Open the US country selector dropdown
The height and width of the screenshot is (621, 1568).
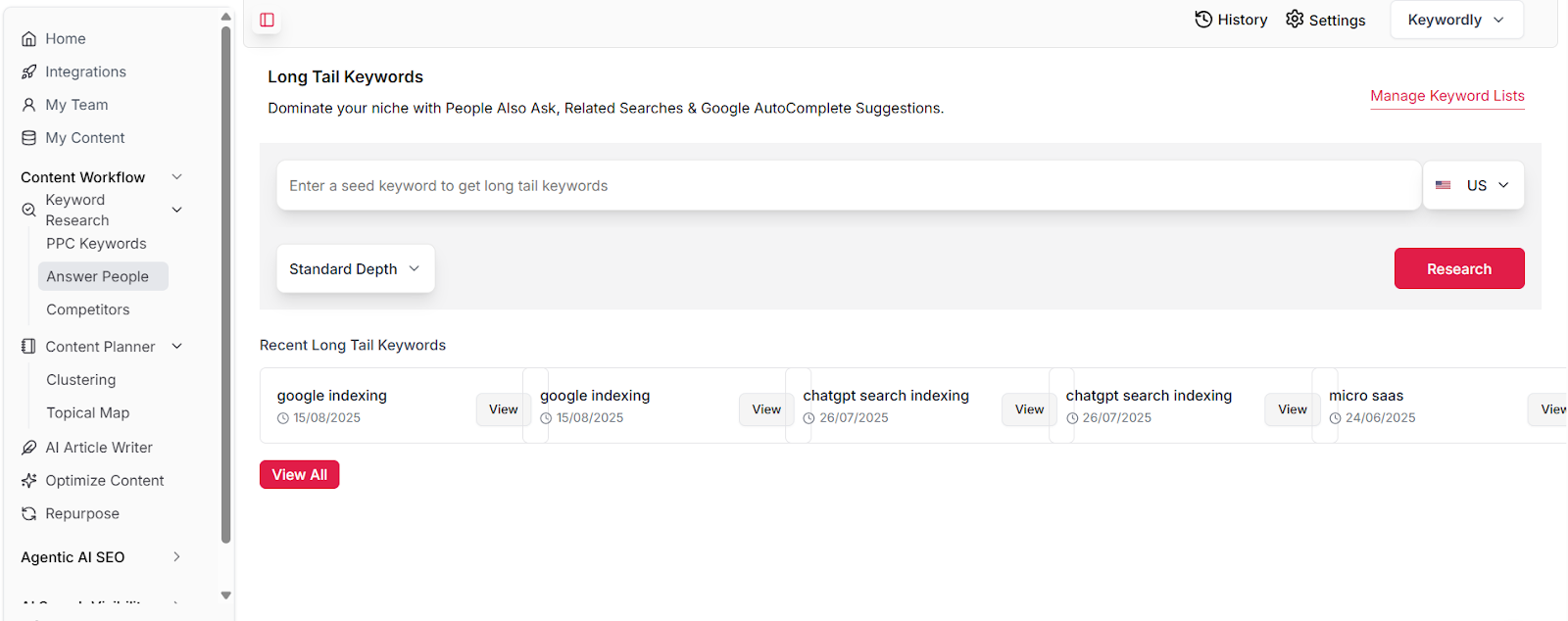(1473, 185)
